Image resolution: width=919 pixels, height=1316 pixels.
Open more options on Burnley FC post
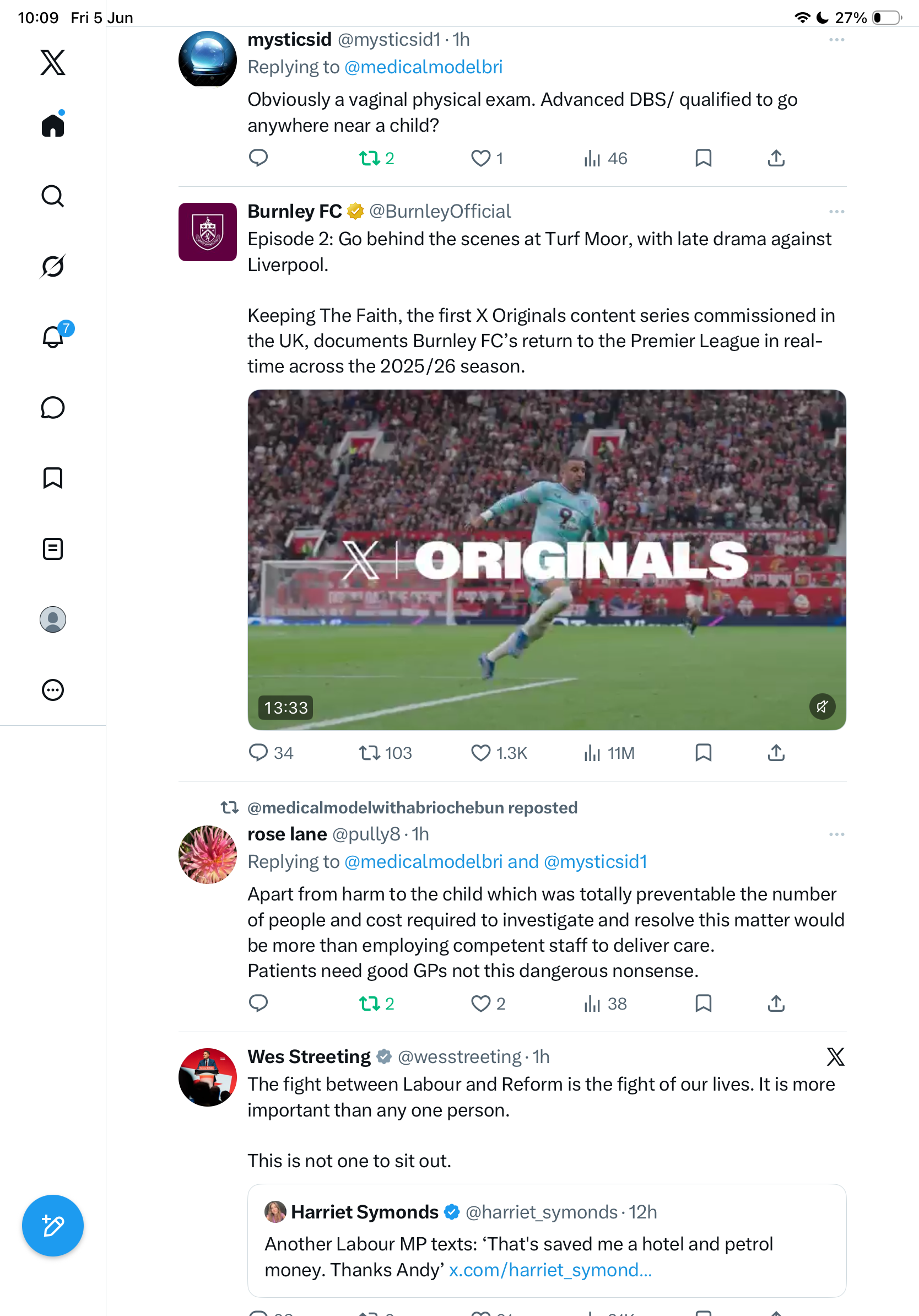point(836,212)
